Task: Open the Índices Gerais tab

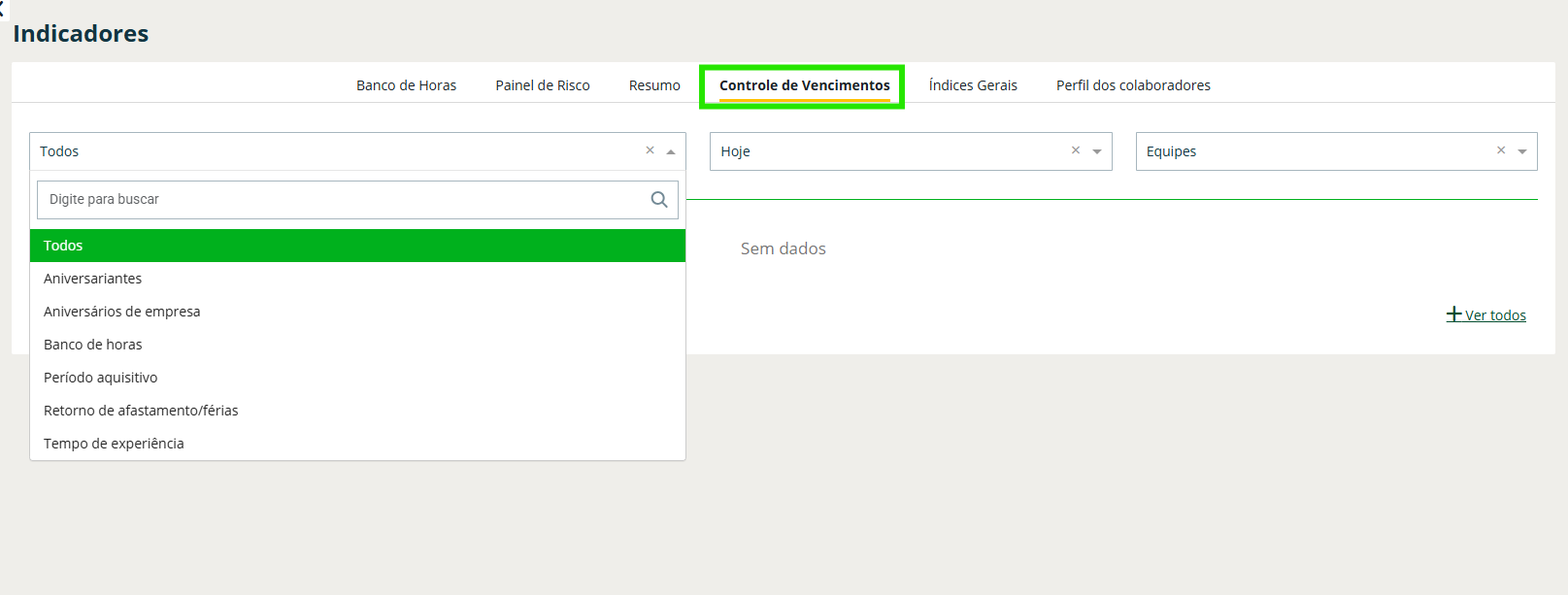Action: point(973,85)
